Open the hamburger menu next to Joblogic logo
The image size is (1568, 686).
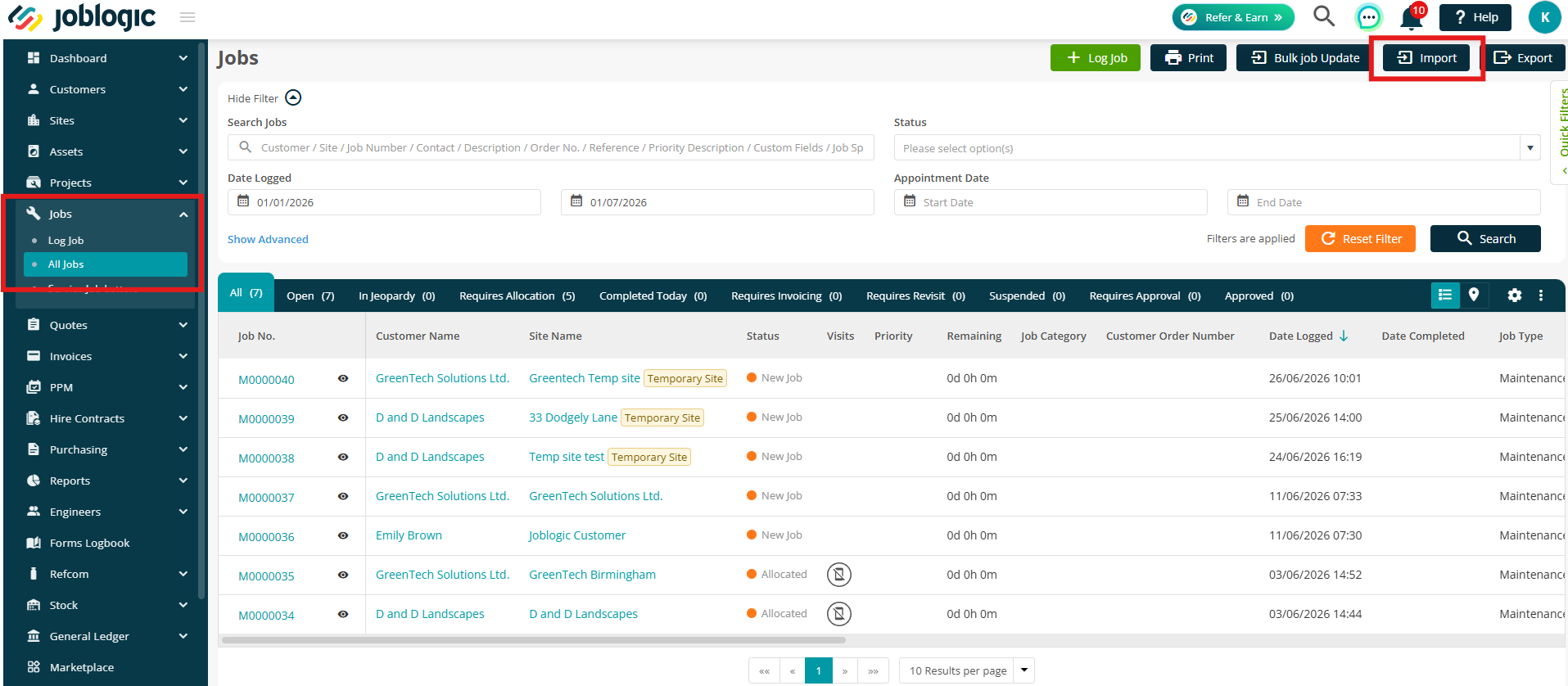188,17
